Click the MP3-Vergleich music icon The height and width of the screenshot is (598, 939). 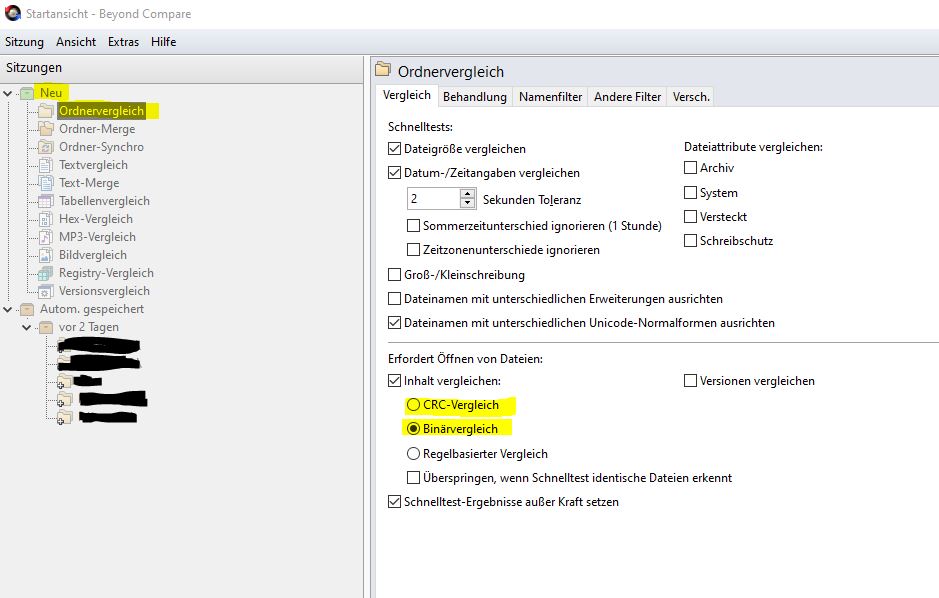point(46,237)
